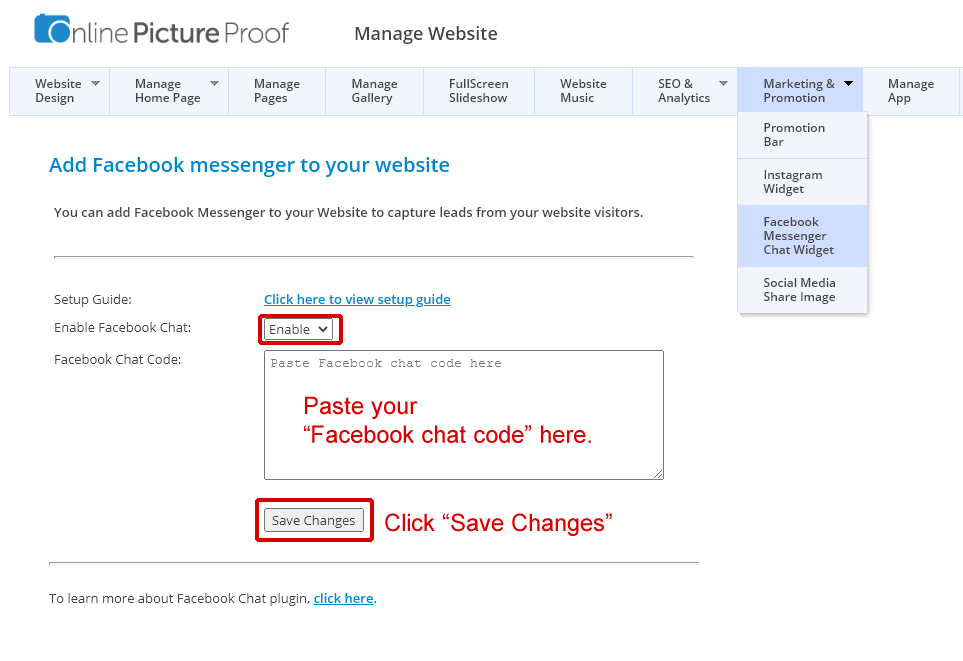Select Promotion Bar from the dropdown menu
The image size is (963, 661).
coord(802,135)
